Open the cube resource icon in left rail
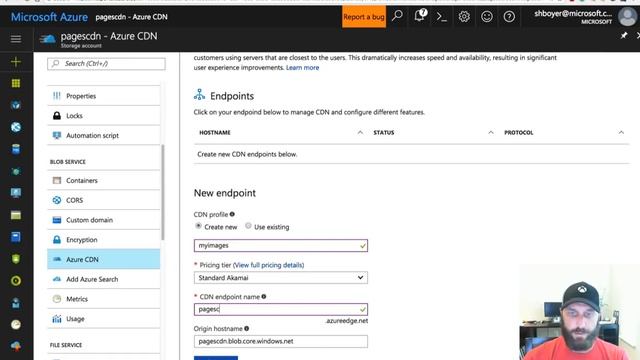 pos(16,105)
